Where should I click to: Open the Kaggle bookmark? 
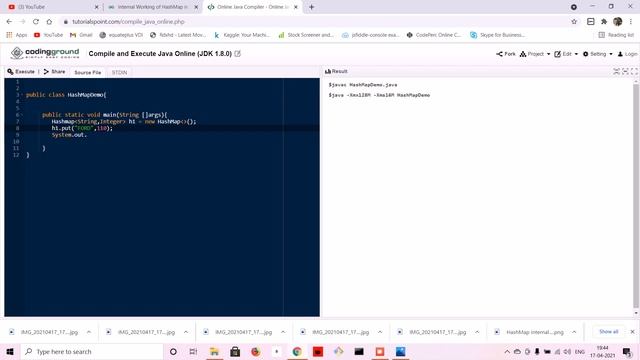pyautogui.click(x=242, y=35)
